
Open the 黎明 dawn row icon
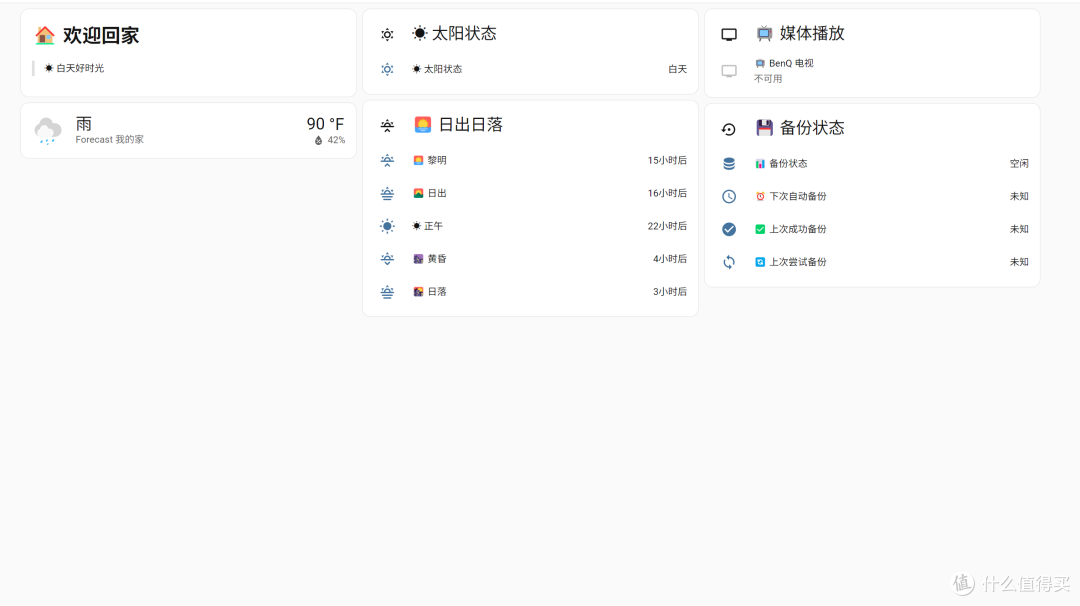pos(387,160)
